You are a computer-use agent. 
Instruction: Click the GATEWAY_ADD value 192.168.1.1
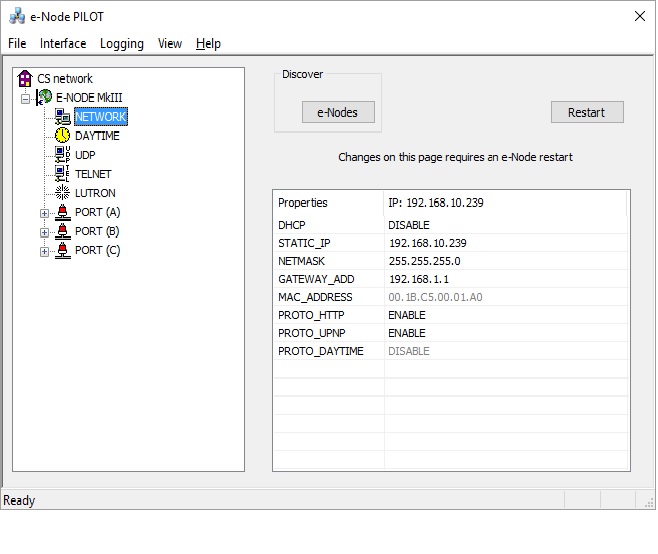coord(419,279)
